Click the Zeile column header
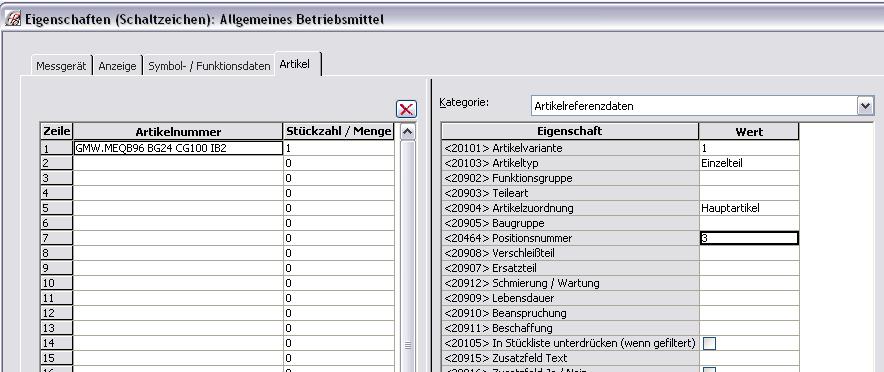 coord(56,132)
